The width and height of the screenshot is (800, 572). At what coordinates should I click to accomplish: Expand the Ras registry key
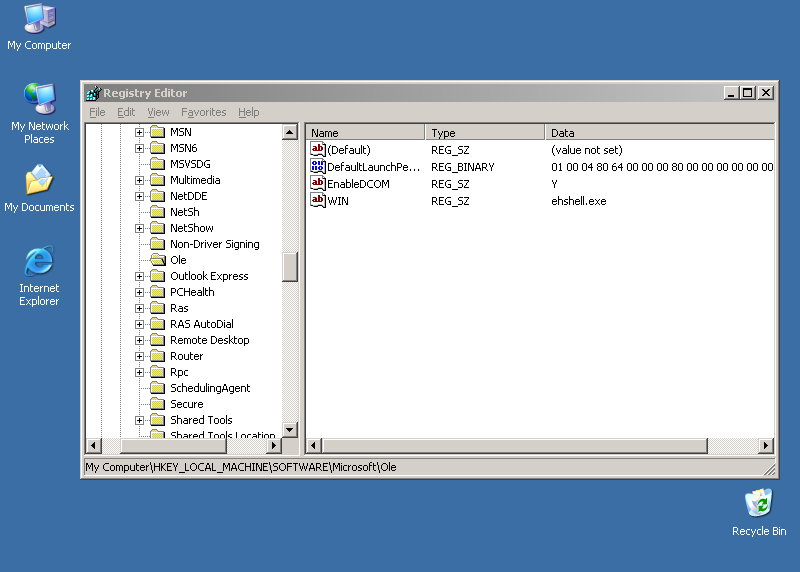pyautogui.click(x=139, y=308)
